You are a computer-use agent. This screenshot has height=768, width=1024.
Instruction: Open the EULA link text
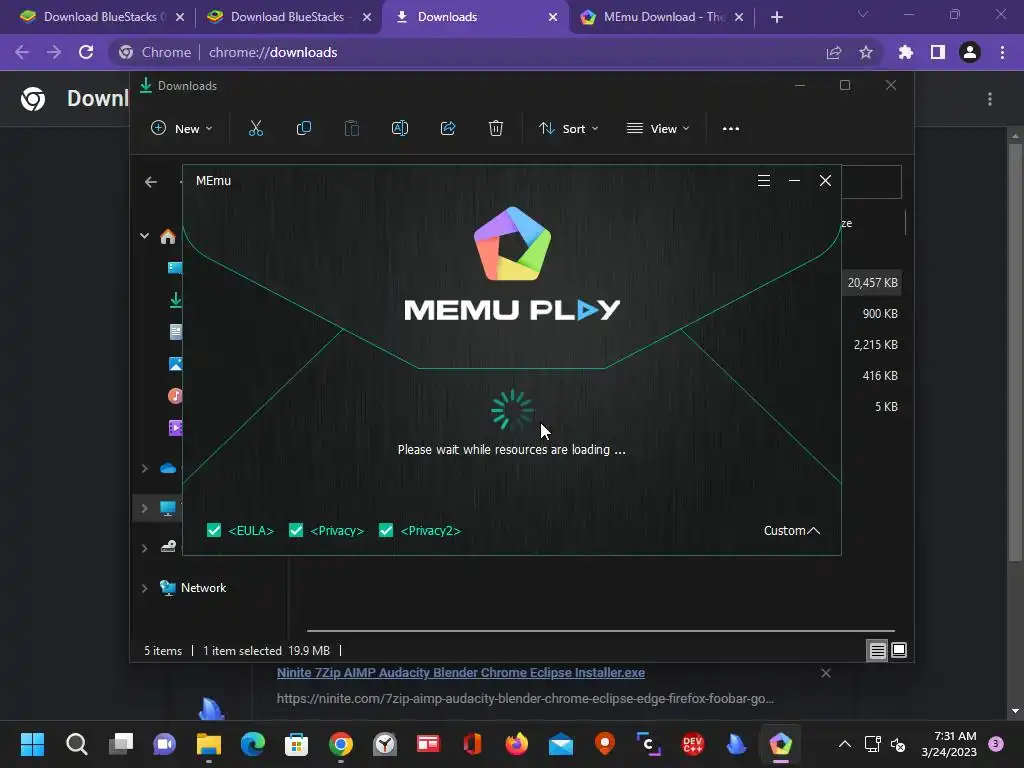(251, 530)
